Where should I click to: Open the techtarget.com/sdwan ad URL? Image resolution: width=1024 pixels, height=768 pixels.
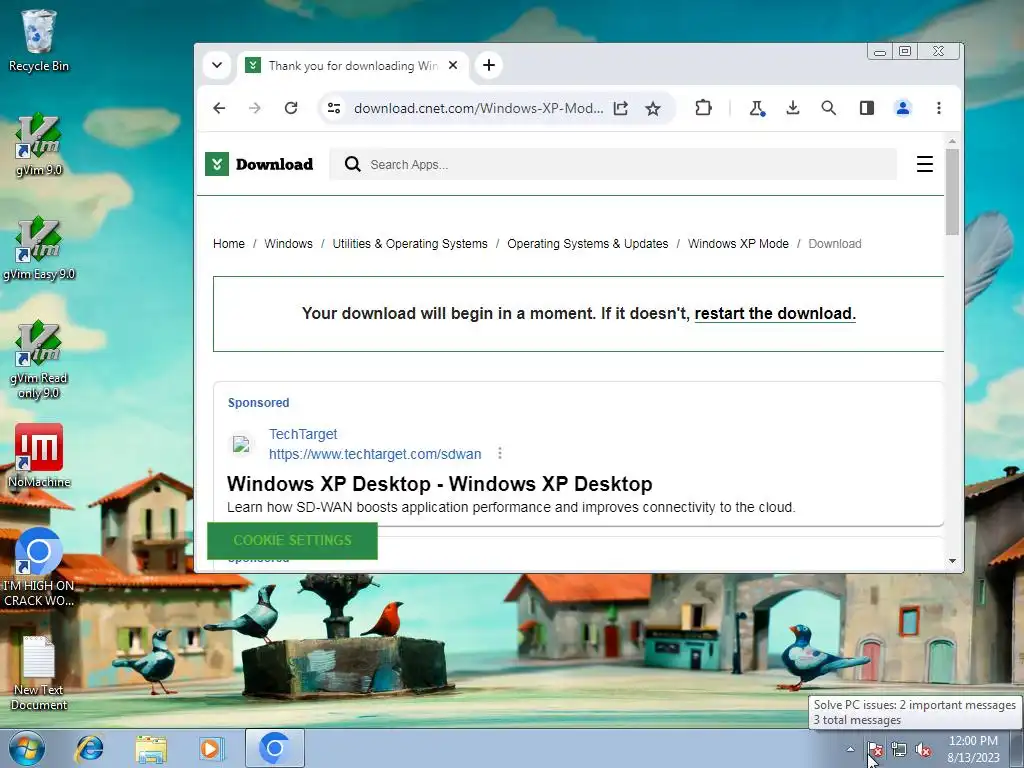point(375,454)
